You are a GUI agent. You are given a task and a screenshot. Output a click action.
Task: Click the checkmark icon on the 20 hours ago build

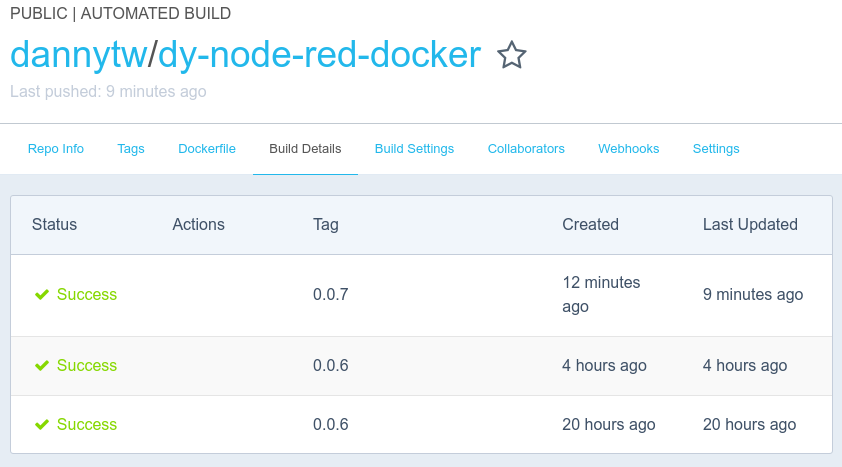click(42, 425)
